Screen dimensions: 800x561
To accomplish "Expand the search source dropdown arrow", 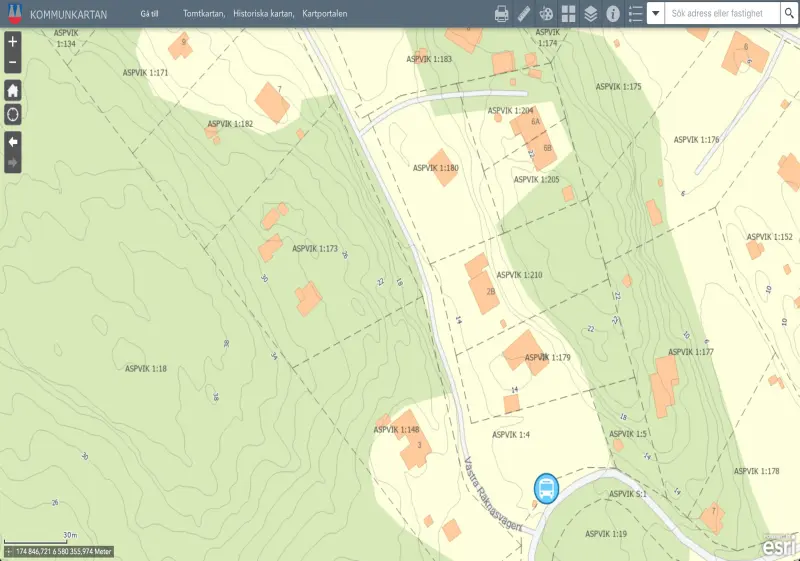I will [656, 13].
